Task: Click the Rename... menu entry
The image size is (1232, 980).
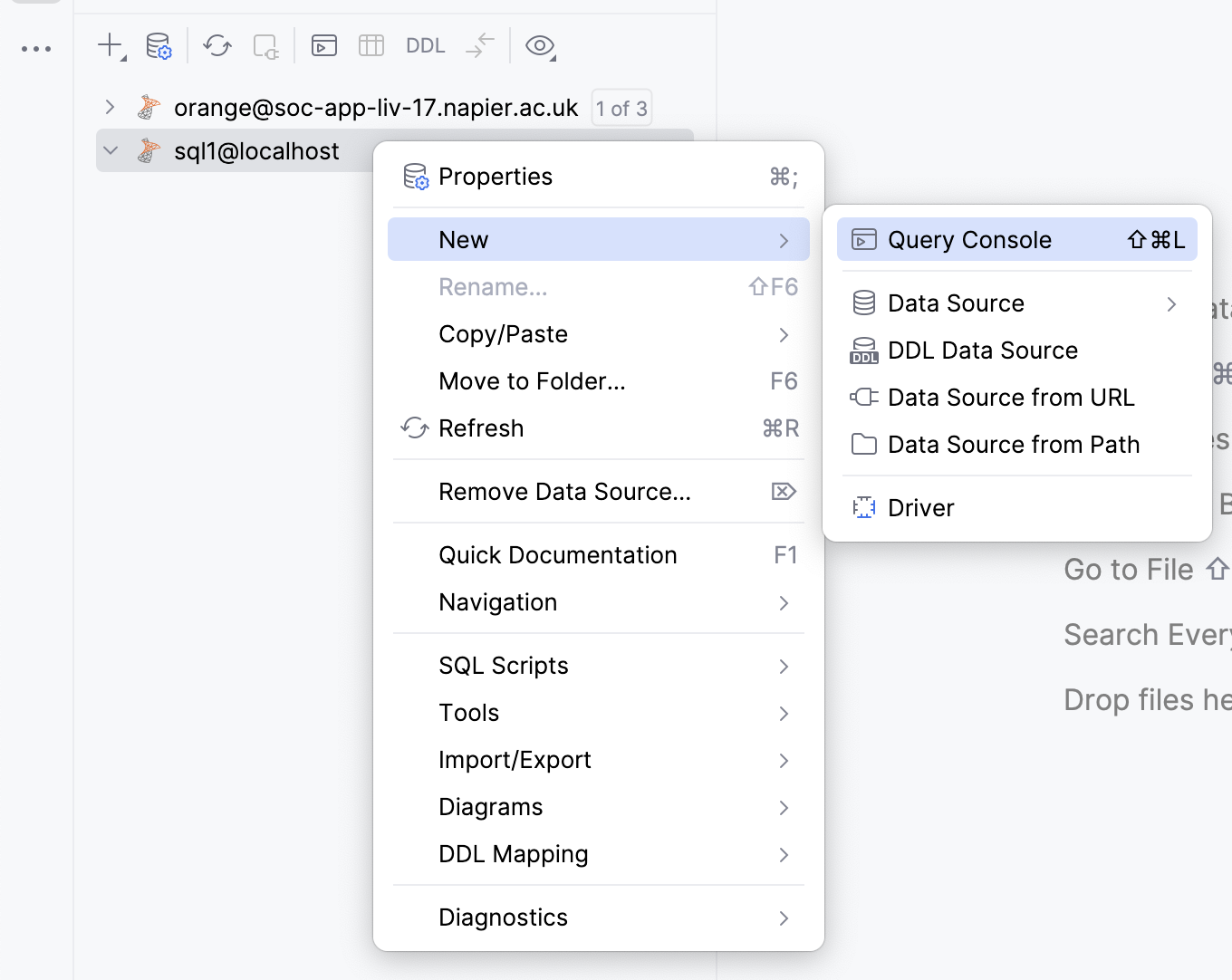Action: [x=599, y=287]
